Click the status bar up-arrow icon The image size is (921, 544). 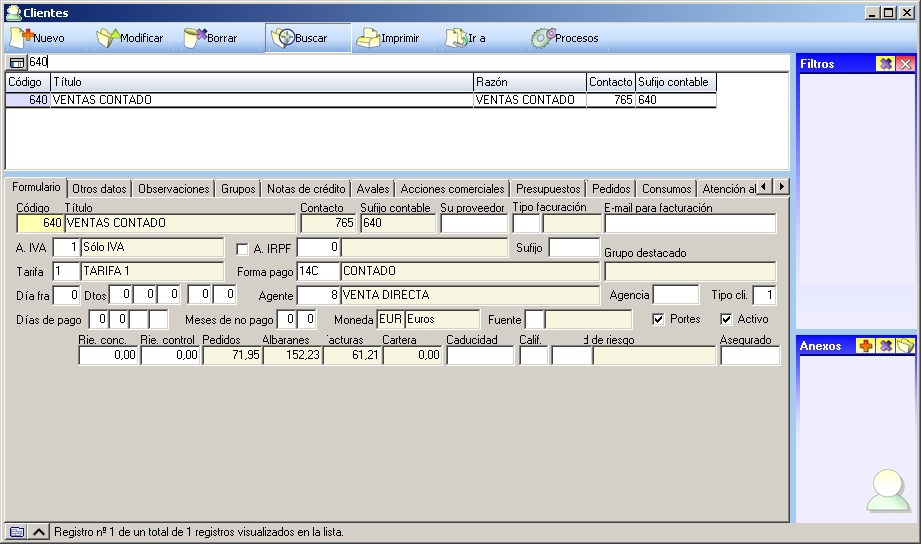tap(39, 532)
